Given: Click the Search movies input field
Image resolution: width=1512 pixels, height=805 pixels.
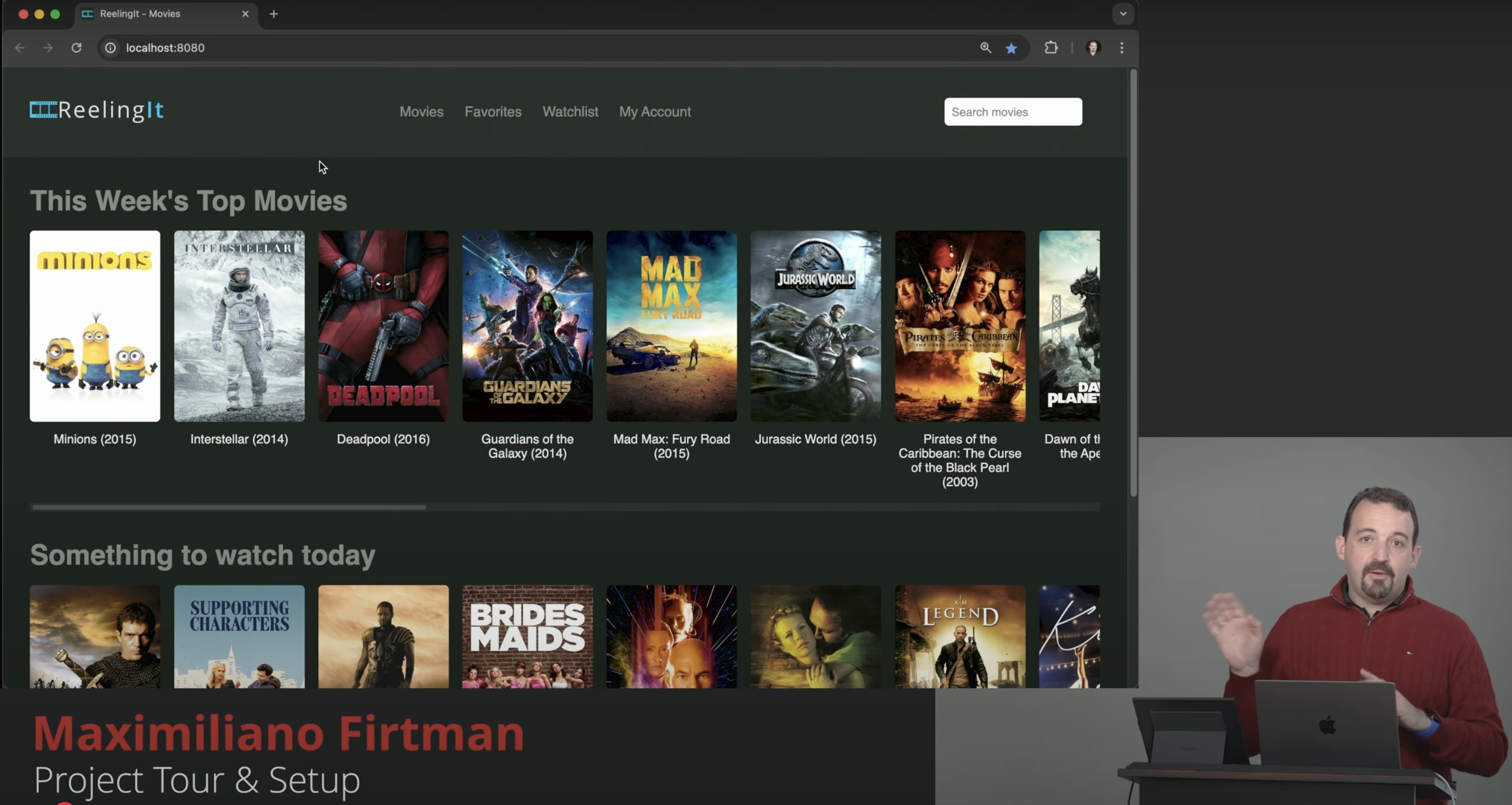Looking at the screenshot, I should pos(1012,111).
